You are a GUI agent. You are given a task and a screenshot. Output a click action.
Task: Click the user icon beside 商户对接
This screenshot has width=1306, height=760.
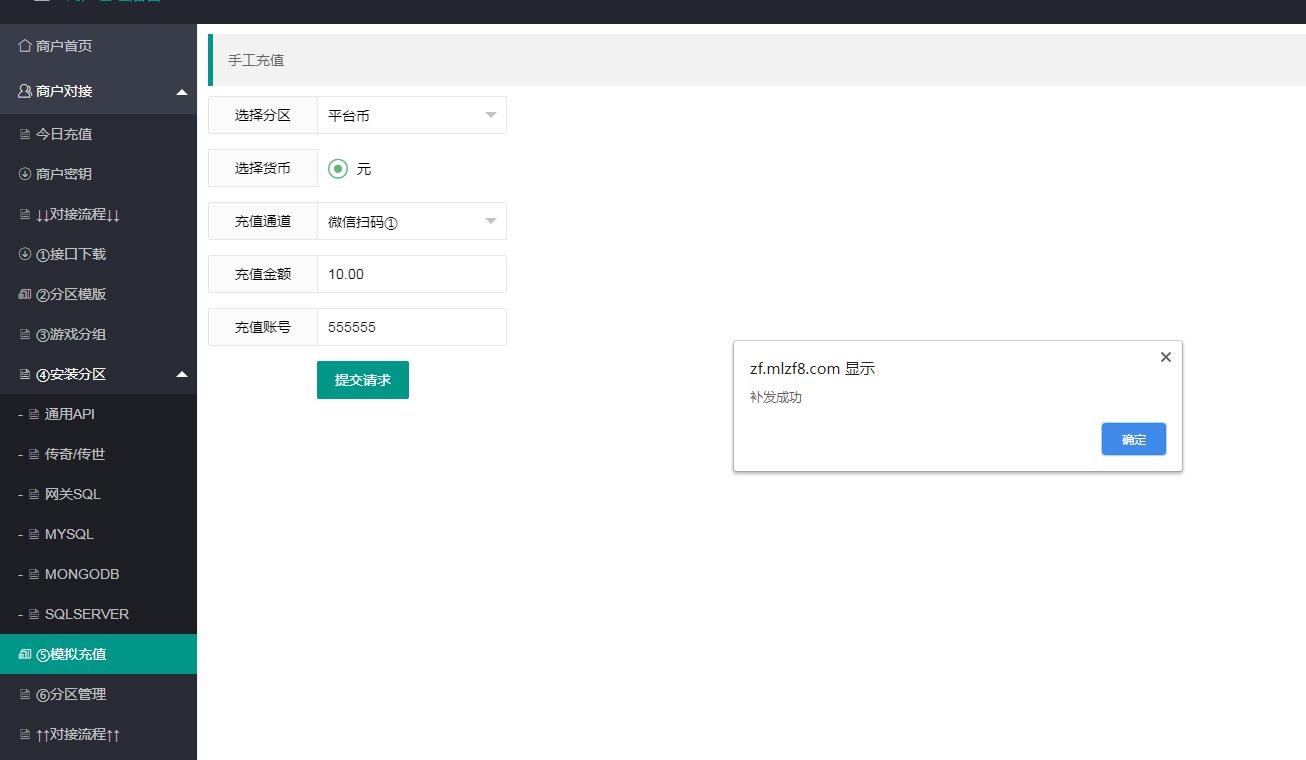pos(25,91)
